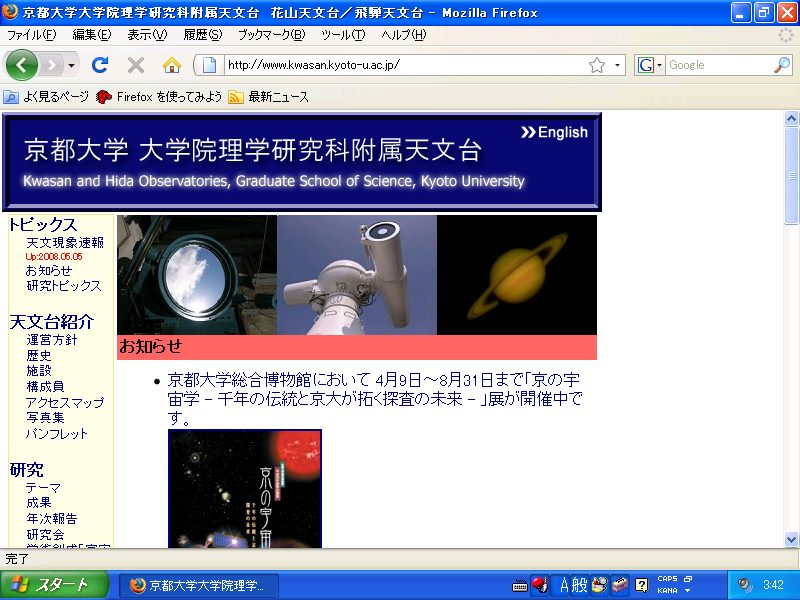This screenshot has width=800, height=600.
Task: Open the 成果 link
Action: click(x=39, y=503)
